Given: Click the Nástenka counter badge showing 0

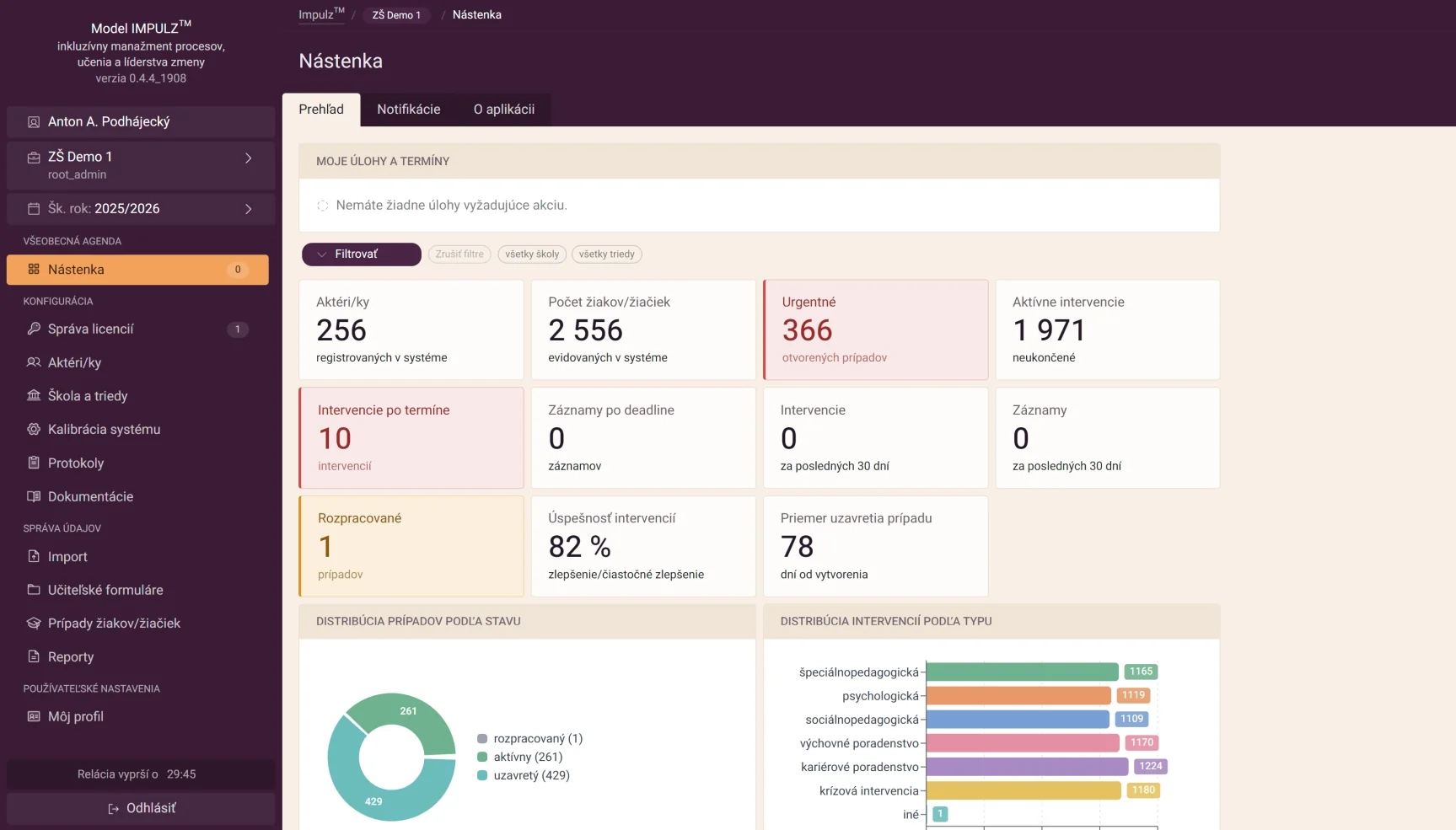Looking at the screenshot, I should coord(238,270).
